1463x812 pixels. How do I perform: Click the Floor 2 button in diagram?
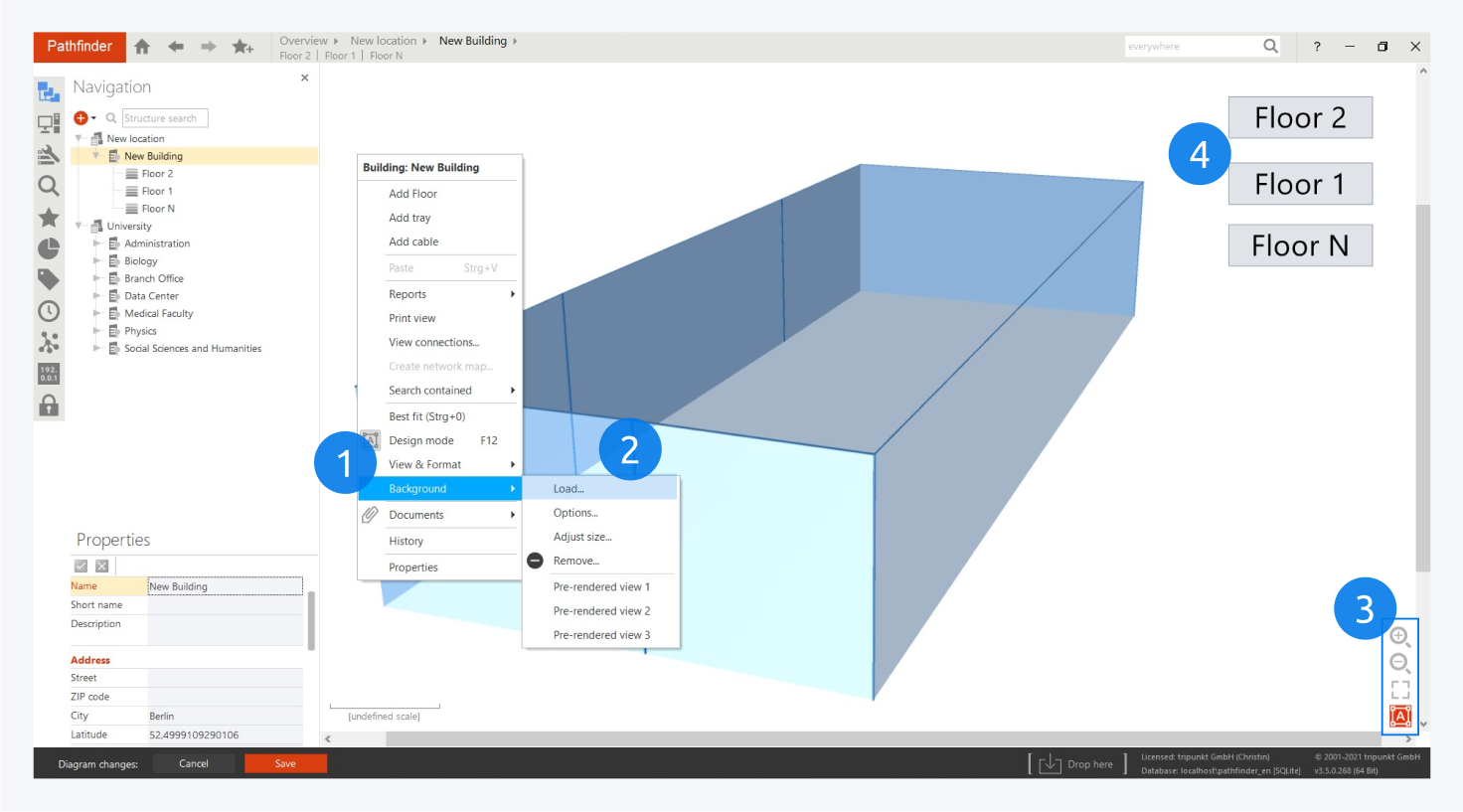pyautogui.click(x=1299, y=117)
